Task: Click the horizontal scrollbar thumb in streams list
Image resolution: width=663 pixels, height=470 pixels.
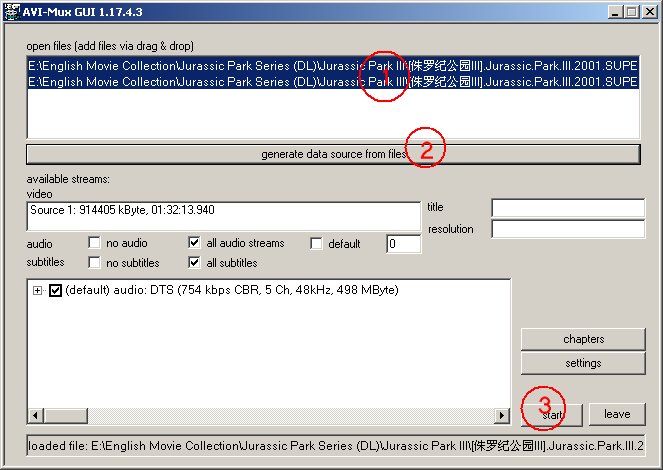Action: [66, 415]
